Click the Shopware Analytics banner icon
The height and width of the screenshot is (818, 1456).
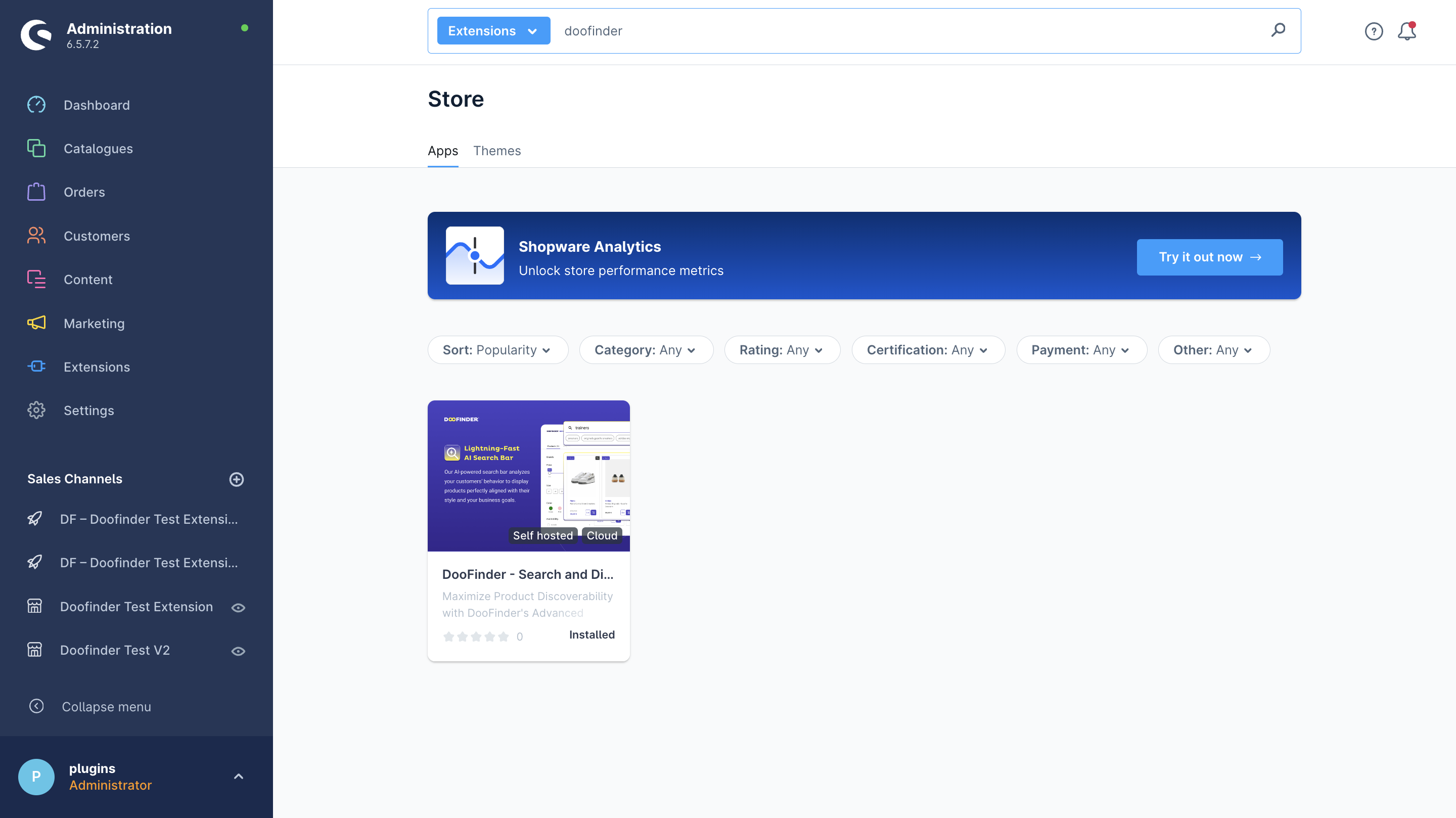point(475,255)
